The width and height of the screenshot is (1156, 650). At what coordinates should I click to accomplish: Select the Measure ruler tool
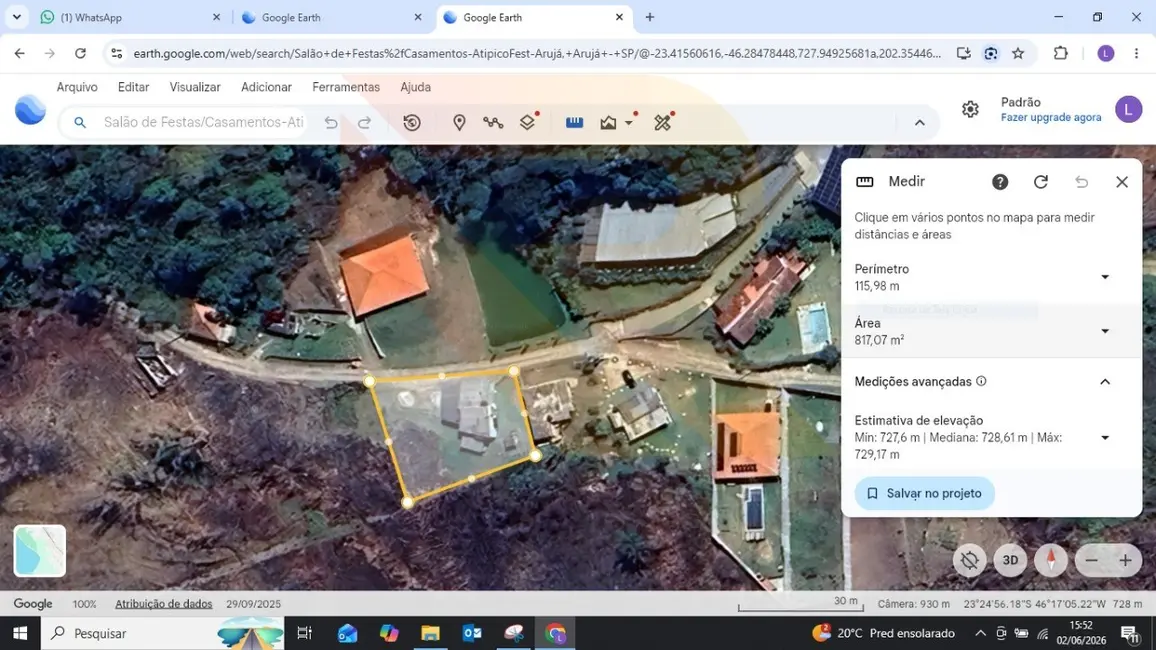click(x=574, y=122)
